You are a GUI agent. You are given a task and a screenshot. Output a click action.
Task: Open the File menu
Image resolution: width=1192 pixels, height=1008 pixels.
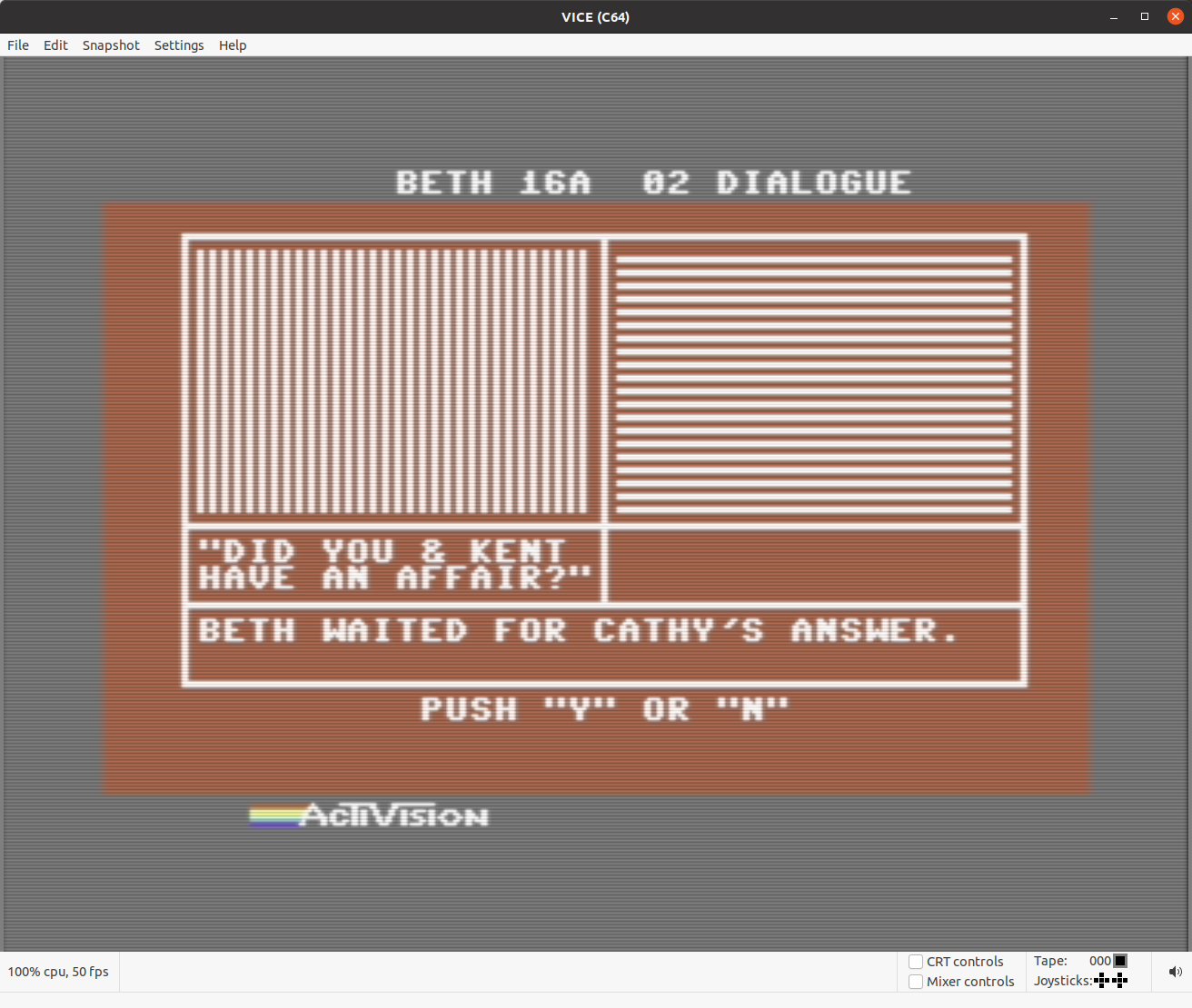[18, 45]
